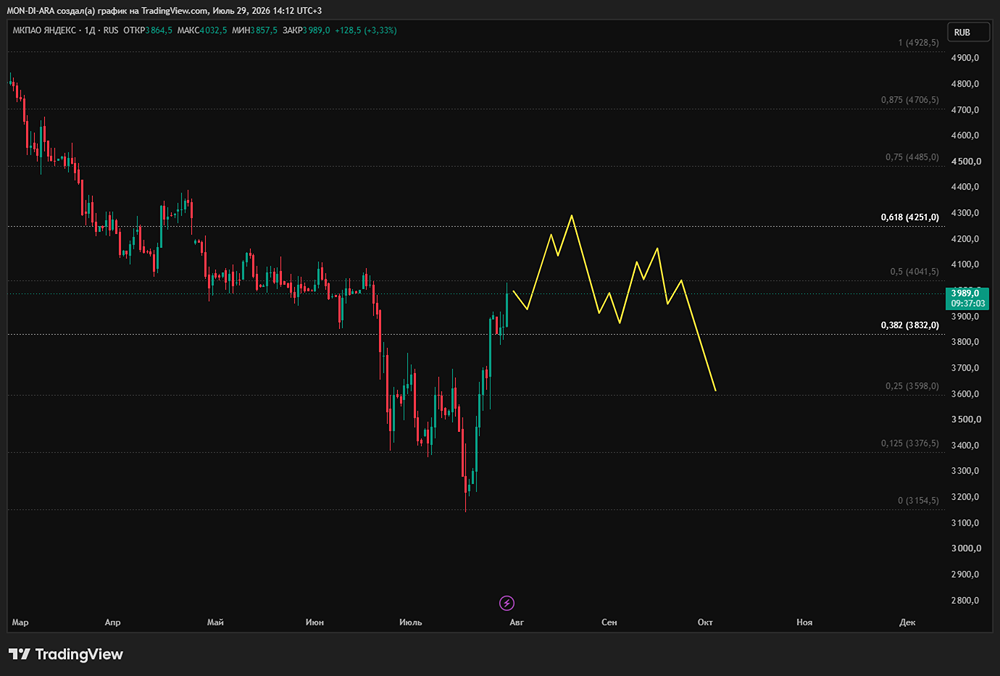Click the Авг label on time axis
The height and width of the screenshot is (676, 1000).
517,622
